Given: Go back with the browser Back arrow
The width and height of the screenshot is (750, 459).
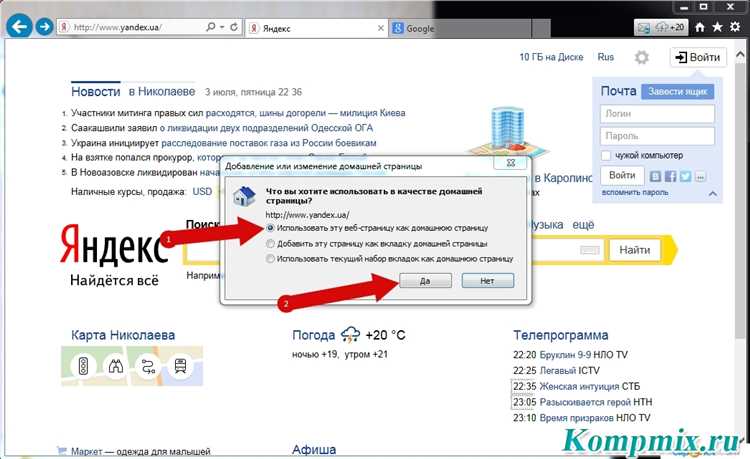Looking at the screenshot, I should (x=19, y=26).
